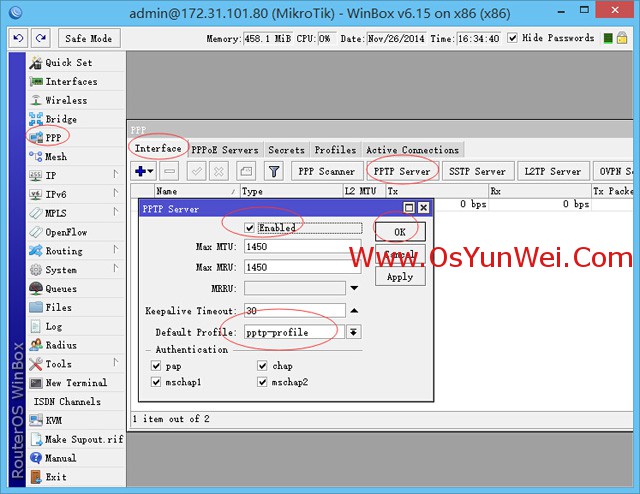This screenshot has height=494, width=640.
Task: Click the PPTP Server button
Action: pyautogui.click(x=402, y=171)
